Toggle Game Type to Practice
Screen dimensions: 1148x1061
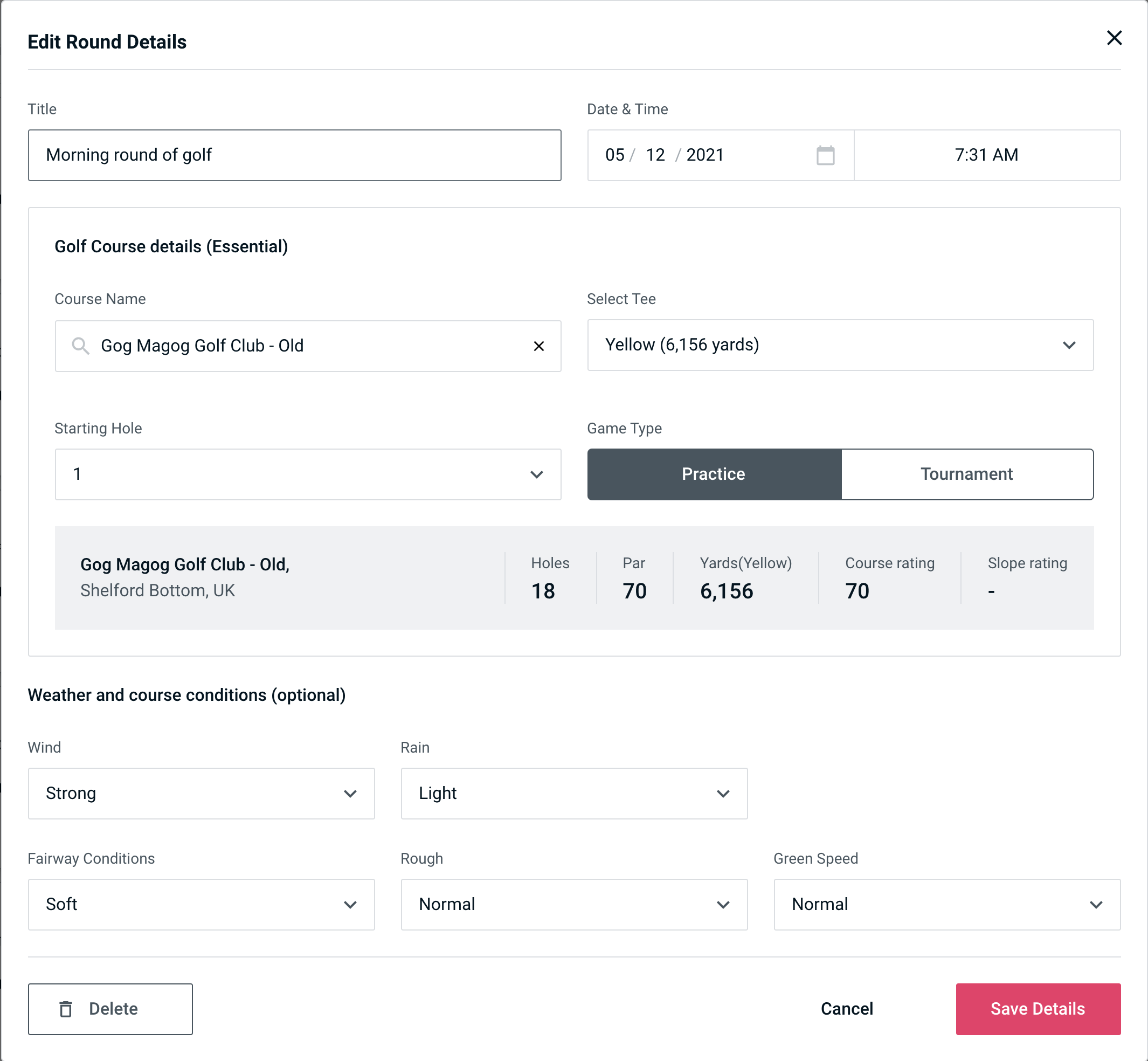(x=714, y=474)
